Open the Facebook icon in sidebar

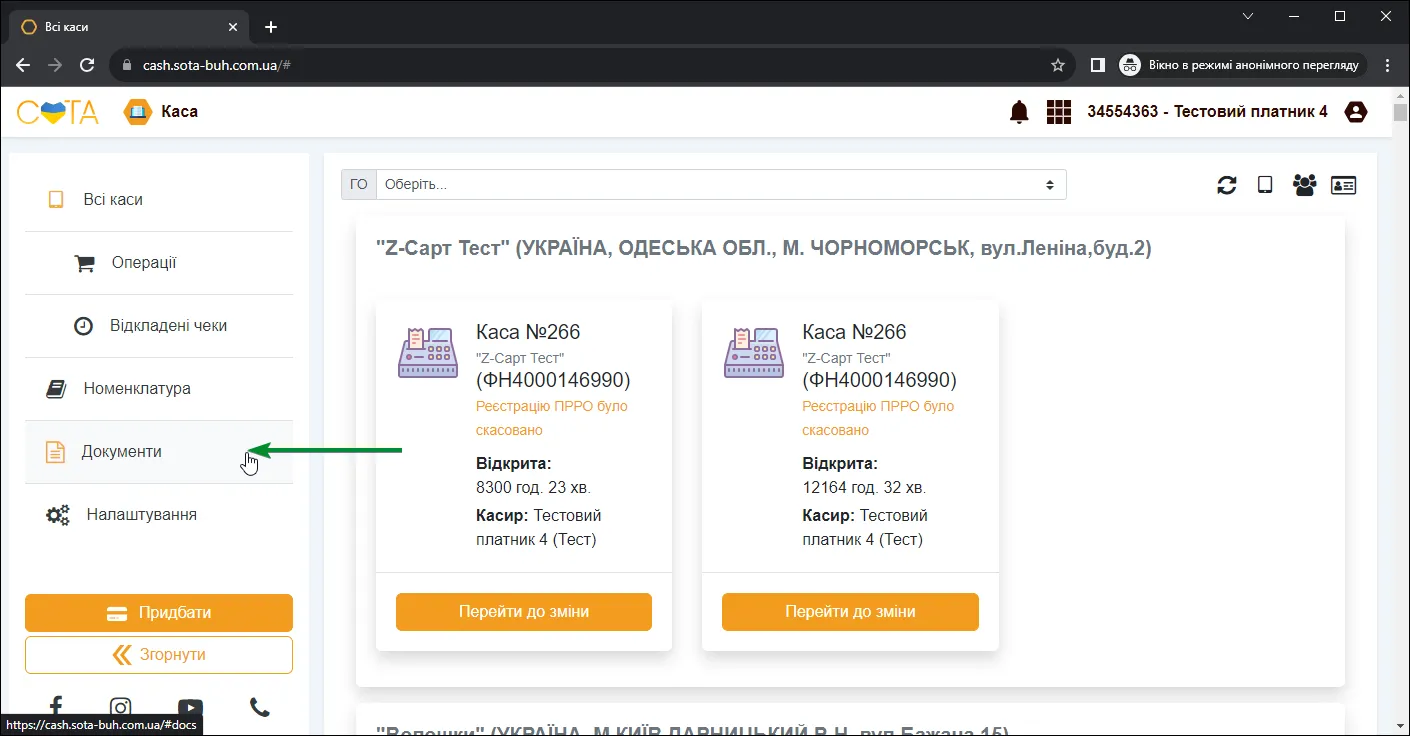(x=56, y=708)
